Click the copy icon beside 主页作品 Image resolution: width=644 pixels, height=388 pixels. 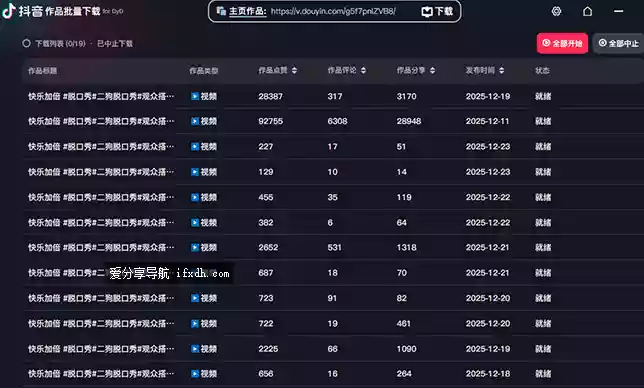(221, 11)
